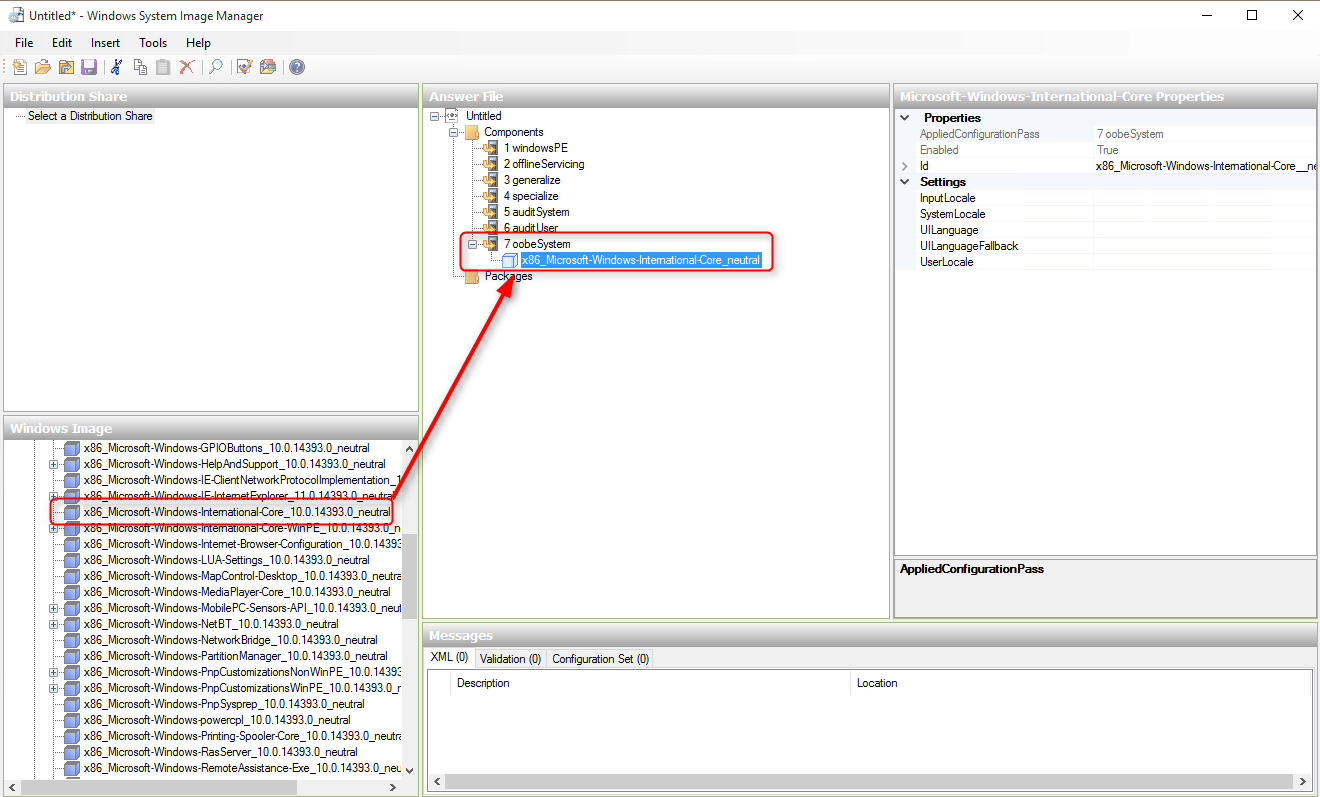Click the Messages horizontal scrollbar right arrow
The image size is (1320, 797).
pyautogui.click(x=1303, y=782)
